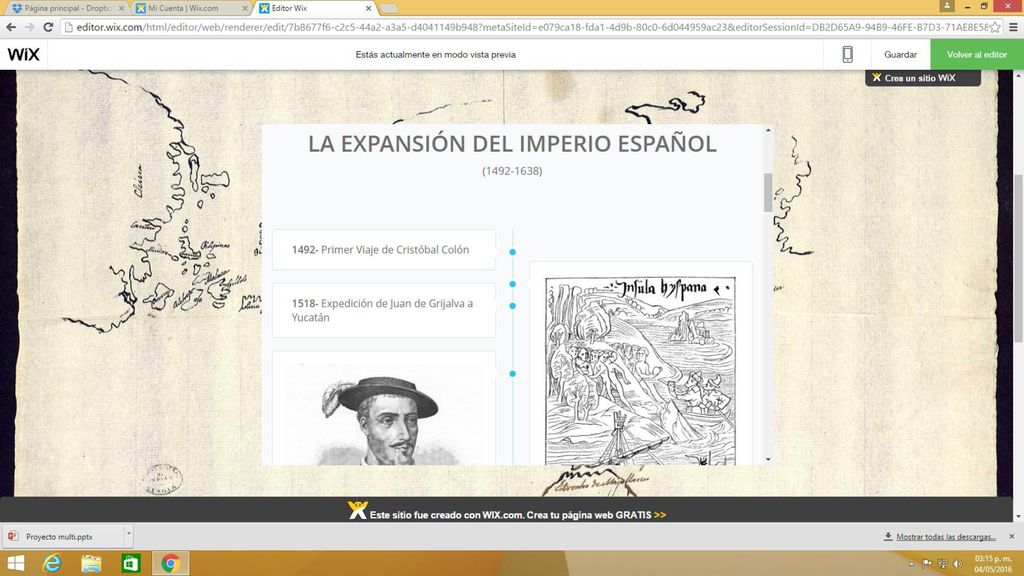Open the Windows Start button
1024x576 pixels.
(x=14, y=563)
